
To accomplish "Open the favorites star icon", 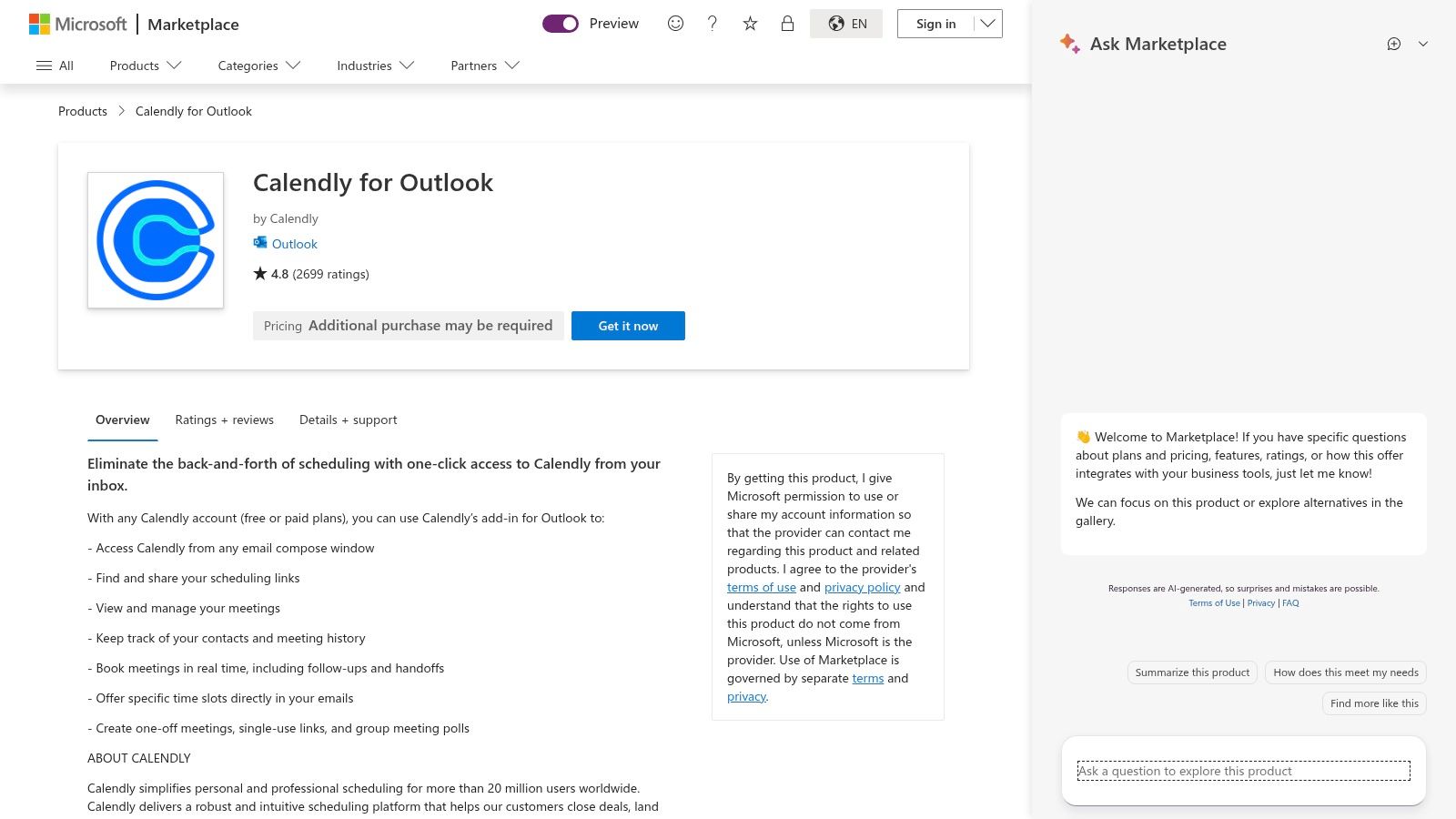I will click(x=750, y=24).
